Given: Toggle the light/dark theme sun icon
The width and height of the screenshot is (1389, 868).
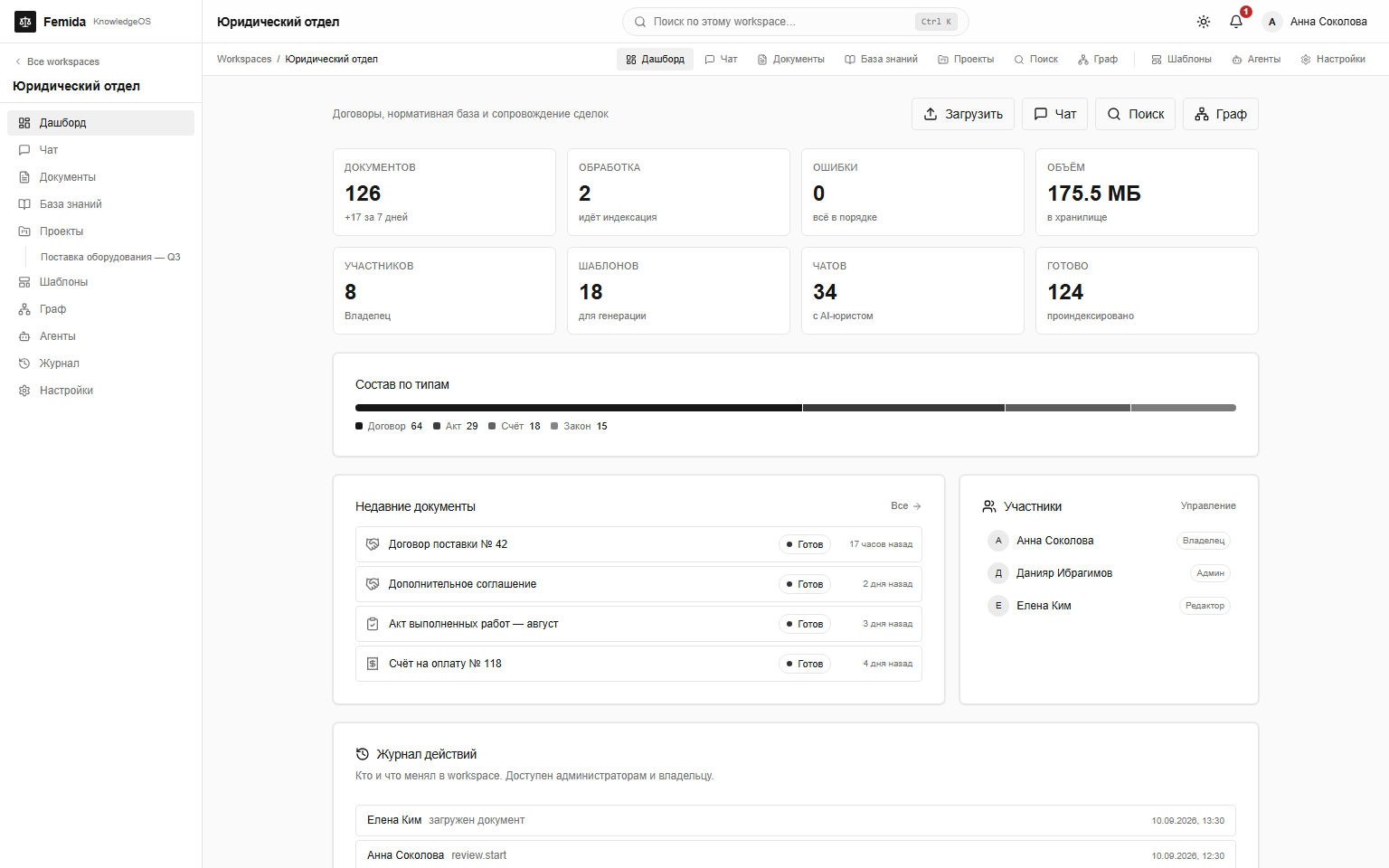Looking at the screenshot, I should pyautogui.click(x=1204, y=22).
